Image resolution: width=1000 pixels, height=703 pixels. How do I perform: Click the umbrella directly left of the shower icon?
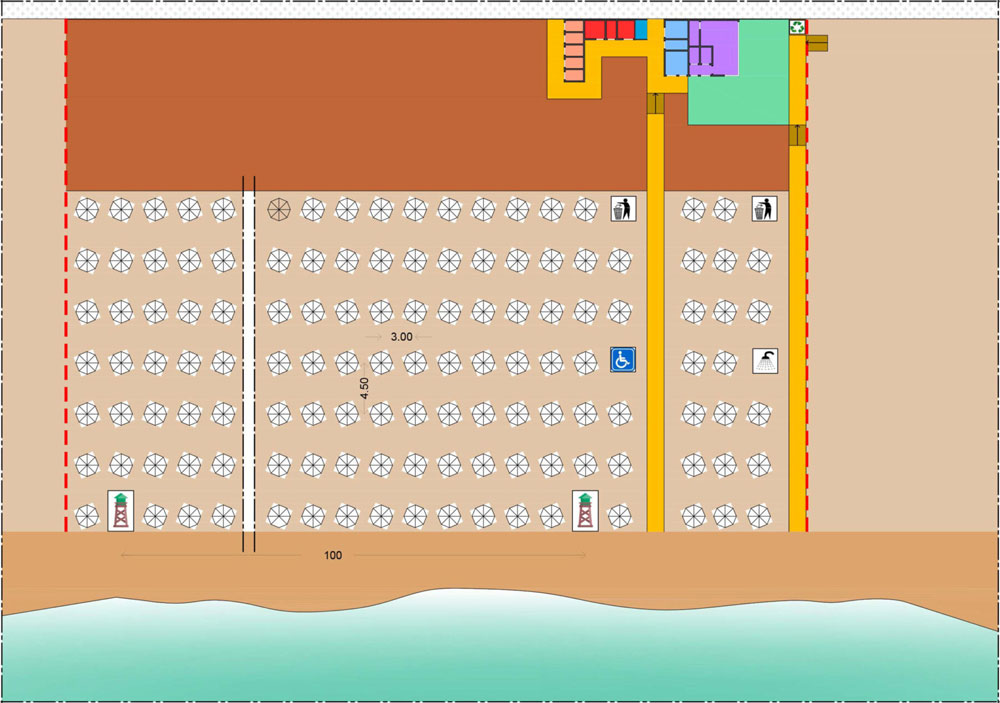[x=725, y=362]
